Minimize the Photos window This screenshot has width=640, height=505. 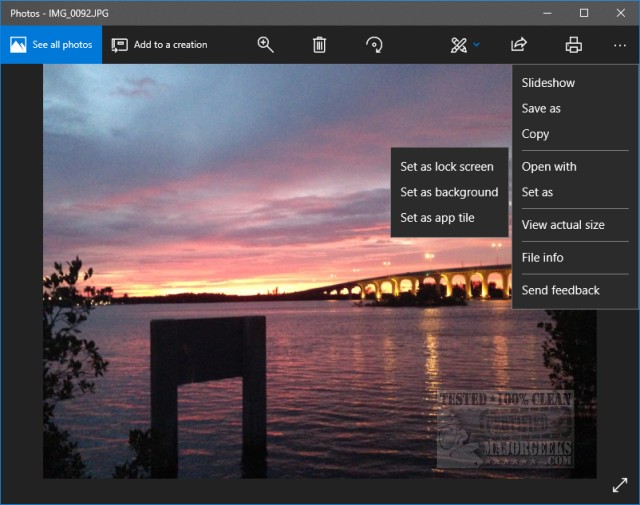[x=547, y=13]
